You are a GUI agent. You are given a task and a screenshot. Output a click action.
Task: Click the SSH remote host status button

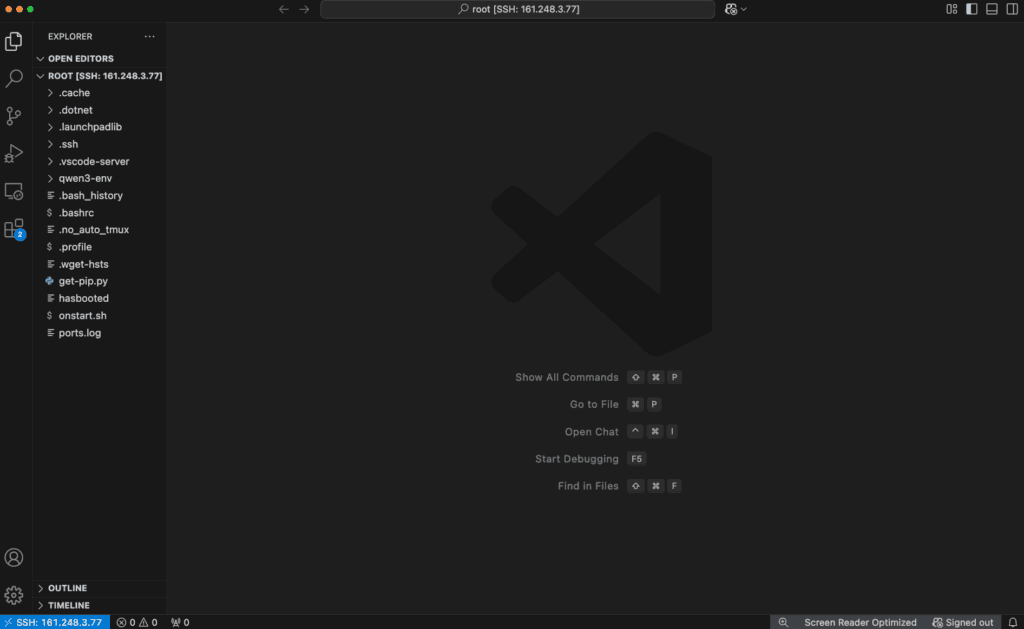tap(55, 622)
